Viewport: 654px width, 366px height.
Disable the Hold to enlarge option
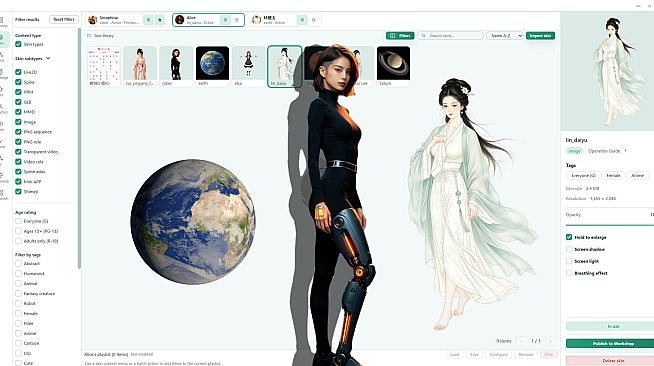click(569, 237)
